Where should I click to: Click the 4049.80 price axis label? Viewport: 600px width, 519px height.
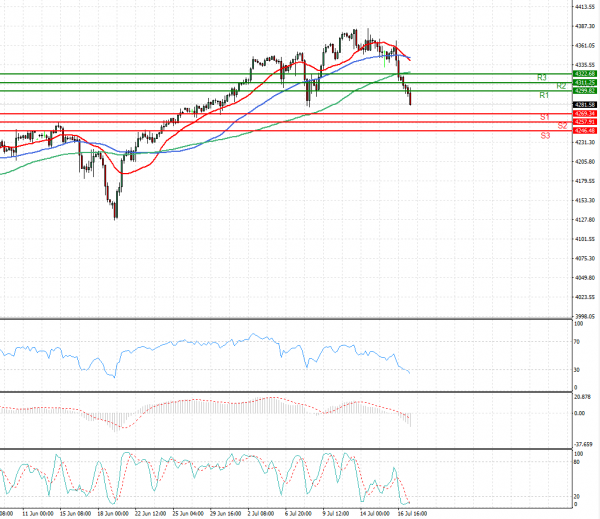[585, 278]
